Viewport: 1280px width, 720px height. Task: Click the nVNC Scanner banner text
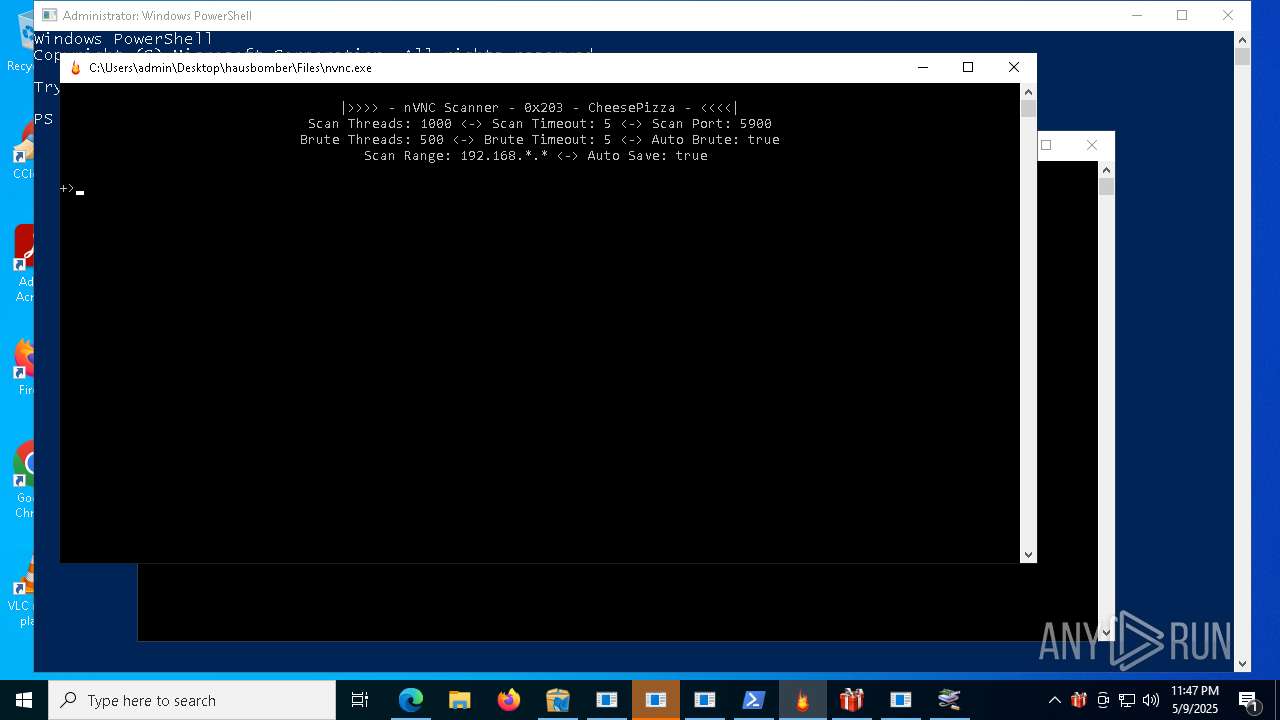[x=539, y=108]
